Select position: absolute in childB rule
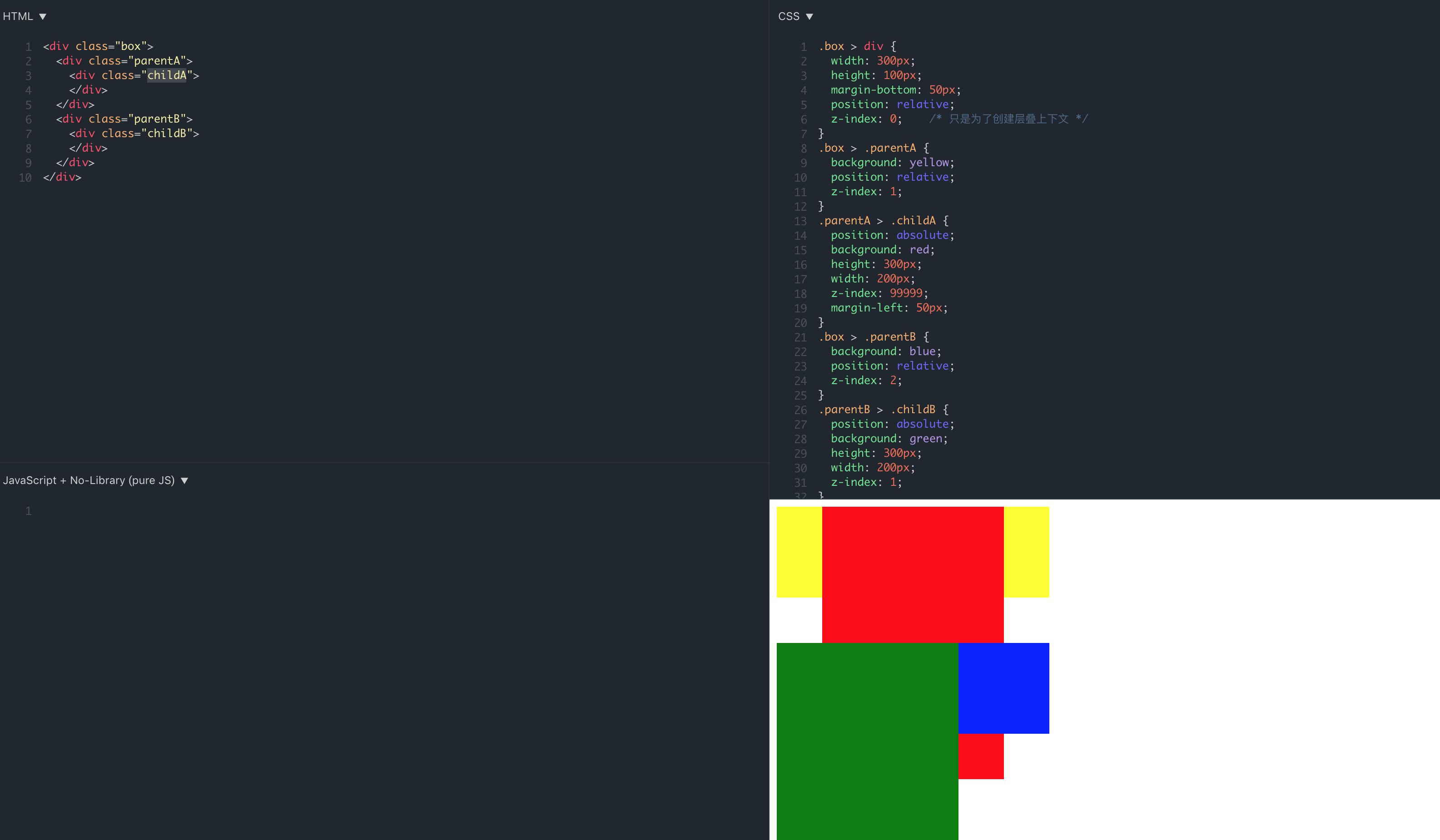The height and width of the screenshot is (840, 1440). [x=891, y=424]
